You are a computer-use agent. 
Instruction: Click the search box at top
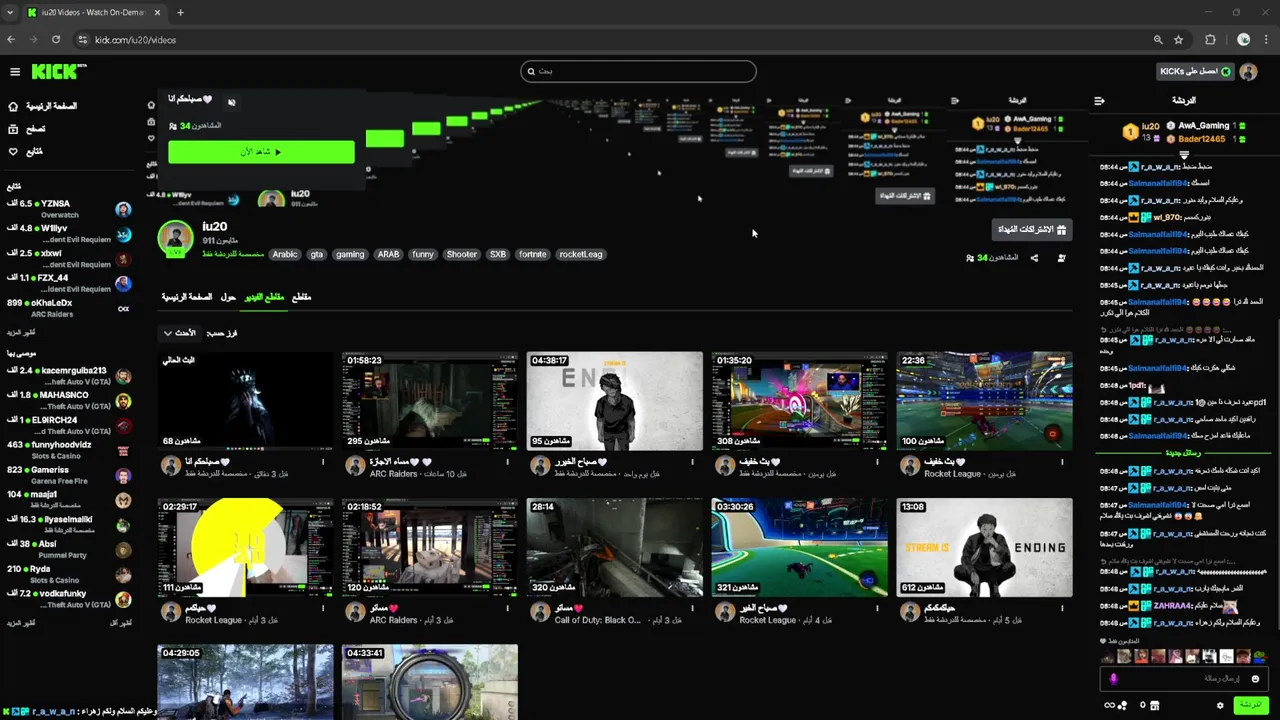tap(638, 71)
